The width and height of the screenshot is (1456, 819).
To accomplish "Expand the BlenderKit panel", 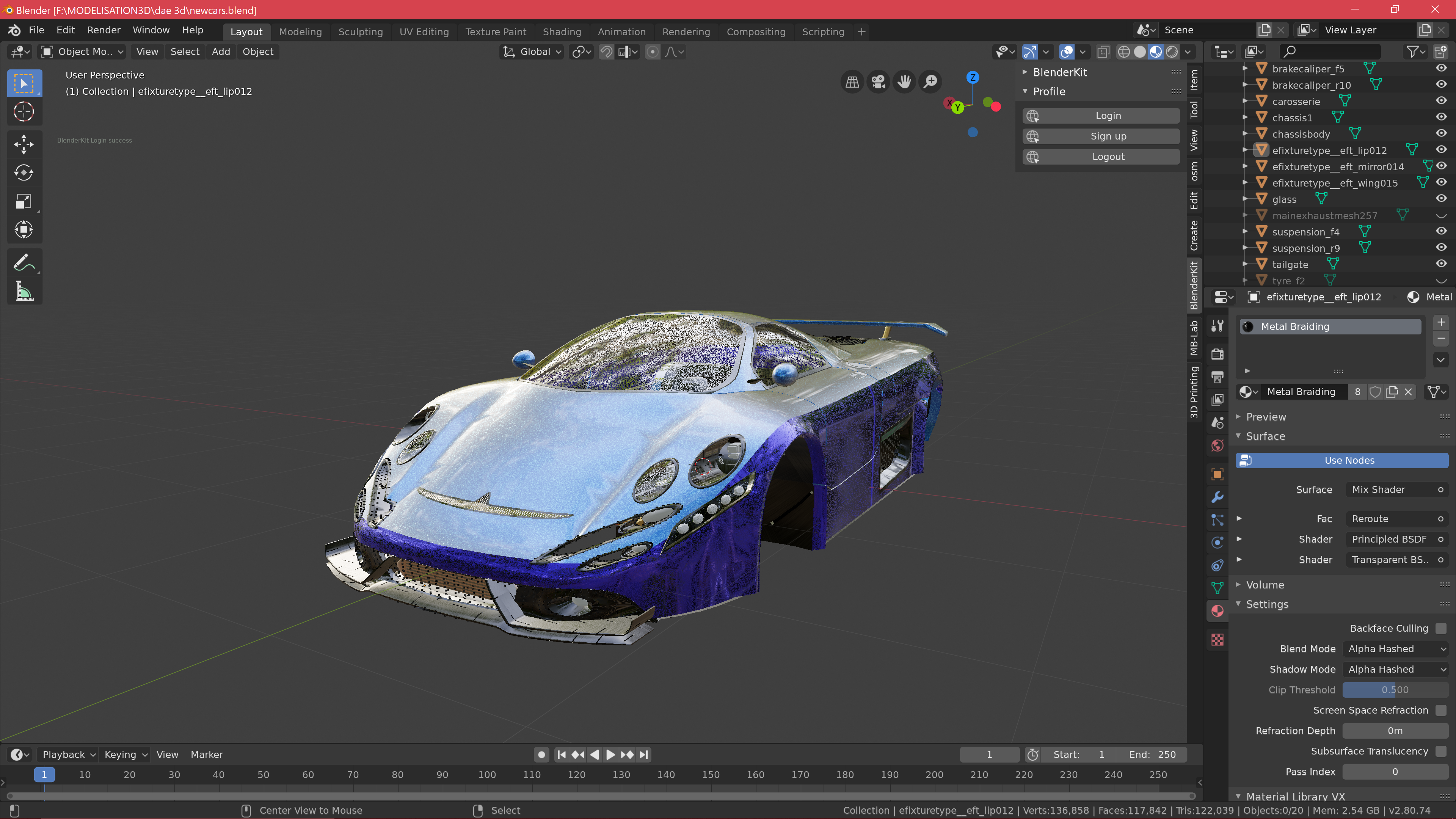I will 1060,72.
